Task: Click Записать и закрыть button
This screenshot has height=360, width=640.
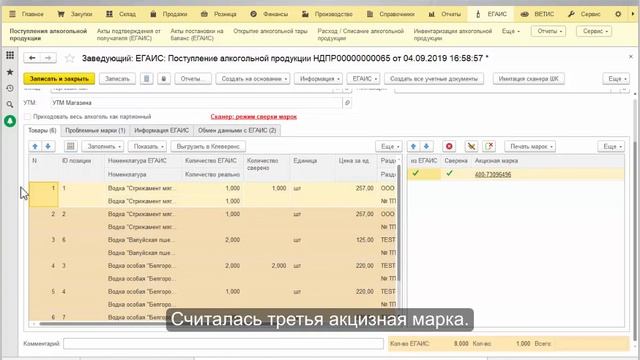Action: pos(59,79)
